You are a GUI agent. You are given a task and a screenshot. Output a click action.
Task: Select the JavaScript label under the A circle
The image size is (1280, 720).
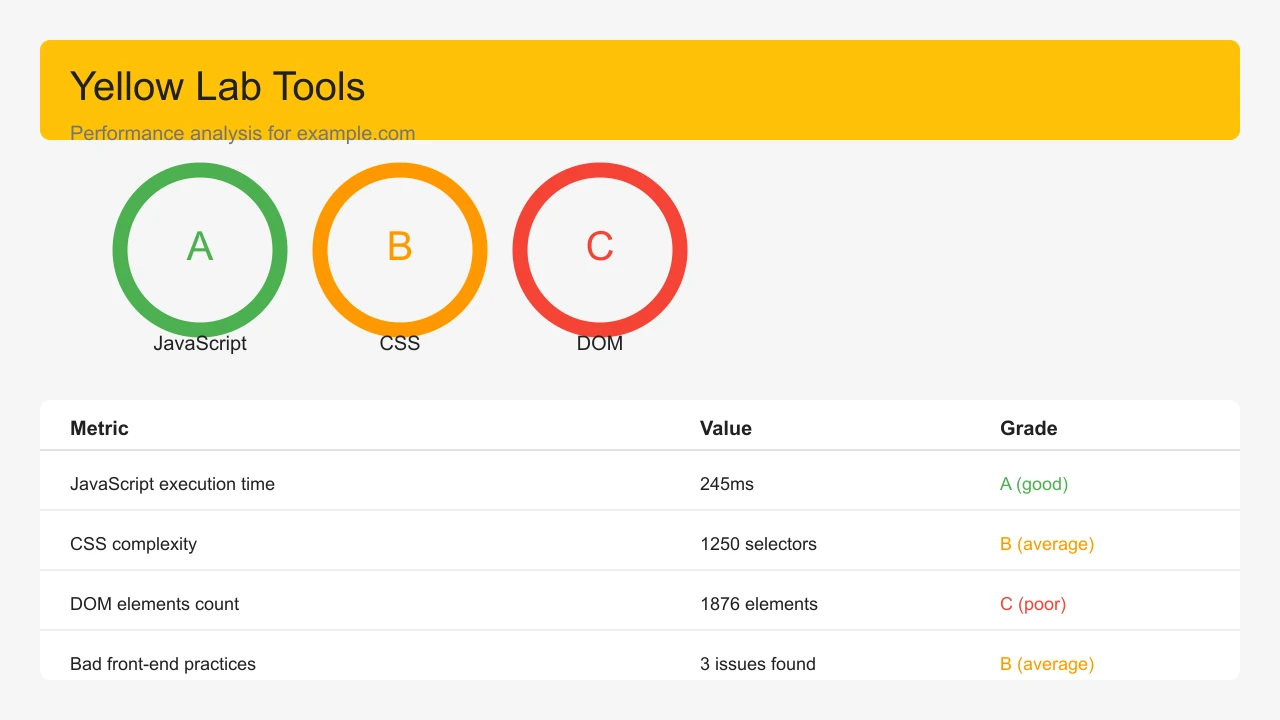coord(200,343)
